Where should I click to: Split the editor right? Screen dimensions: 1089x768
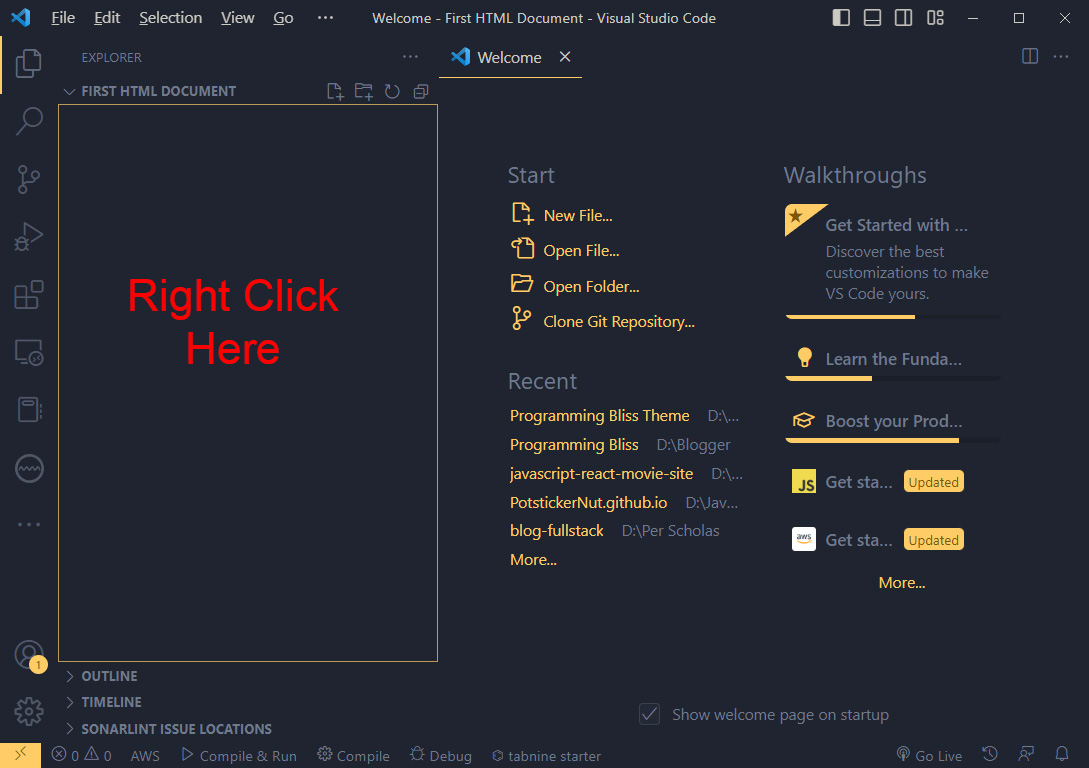pyautogui.click(x=1030, y=56)
